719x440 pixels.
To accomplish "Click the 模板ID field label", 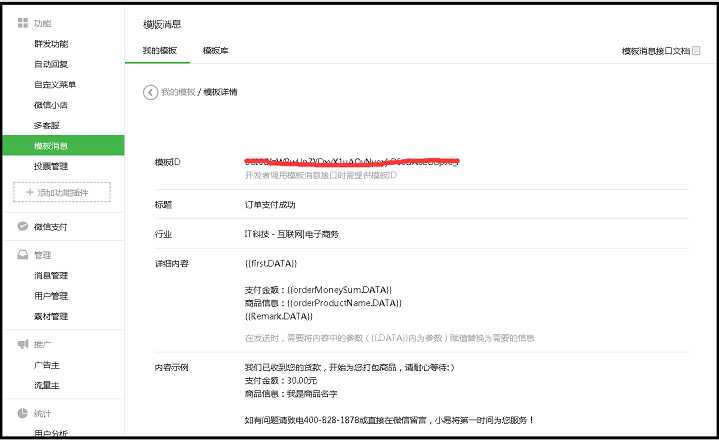I will [x=168, y=162].
